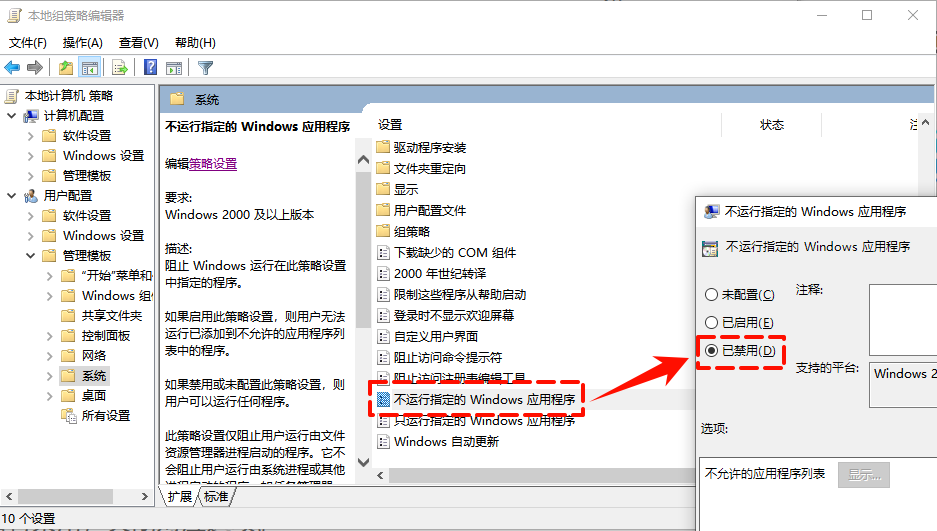Click the 显示... button in options

click(x=863, y=475)
